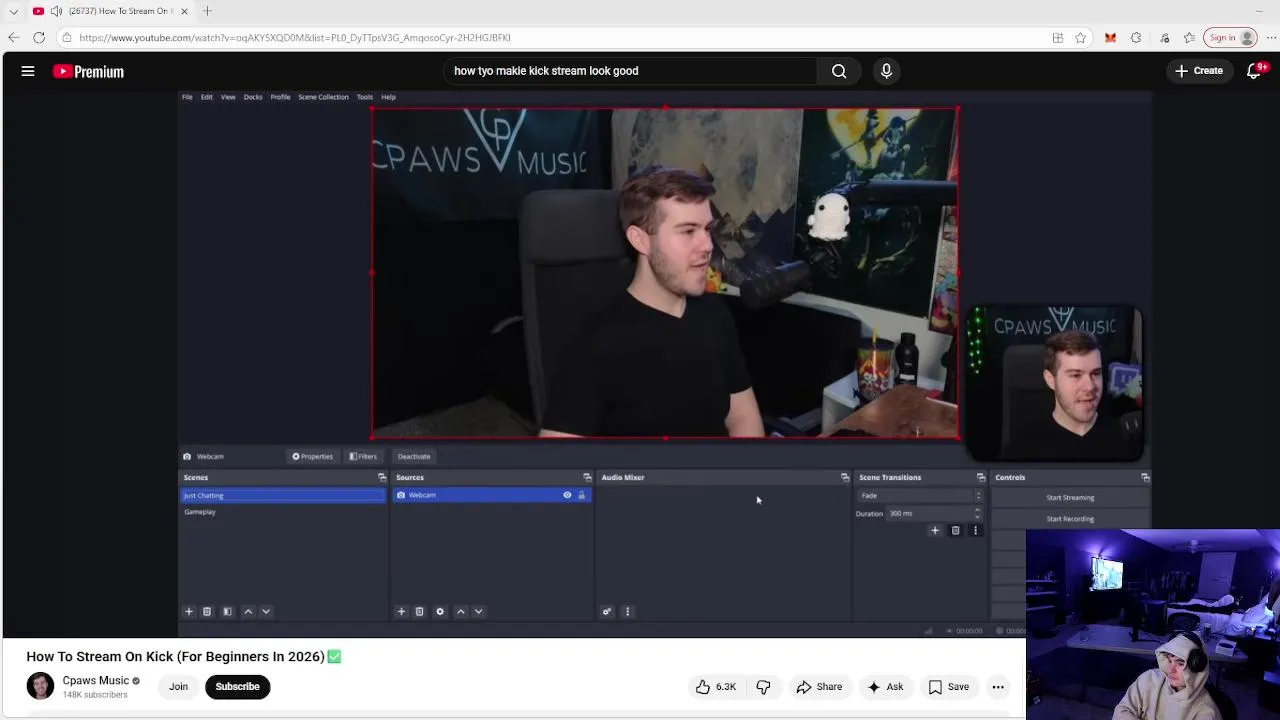Delete the selected scene with the trash icon

coord(207,611)
